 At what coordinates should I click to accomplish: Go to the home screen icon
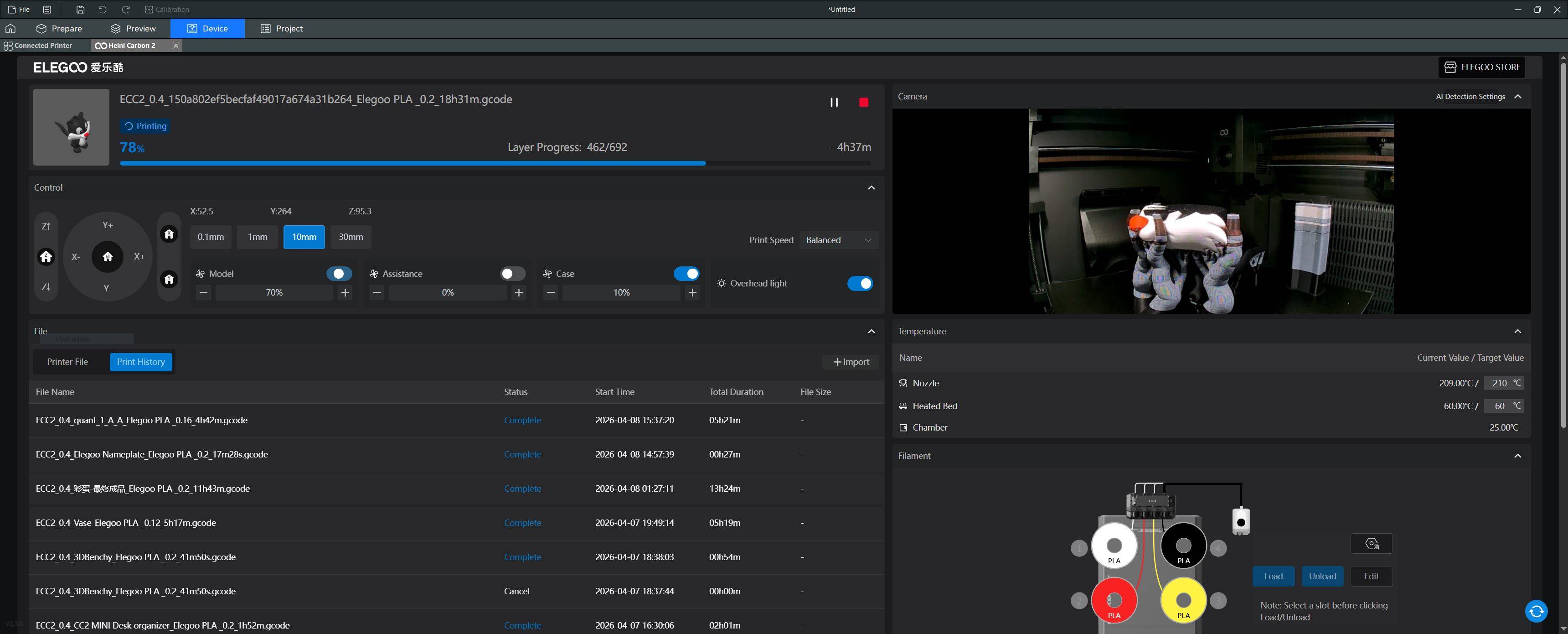[x=10, y=29]
